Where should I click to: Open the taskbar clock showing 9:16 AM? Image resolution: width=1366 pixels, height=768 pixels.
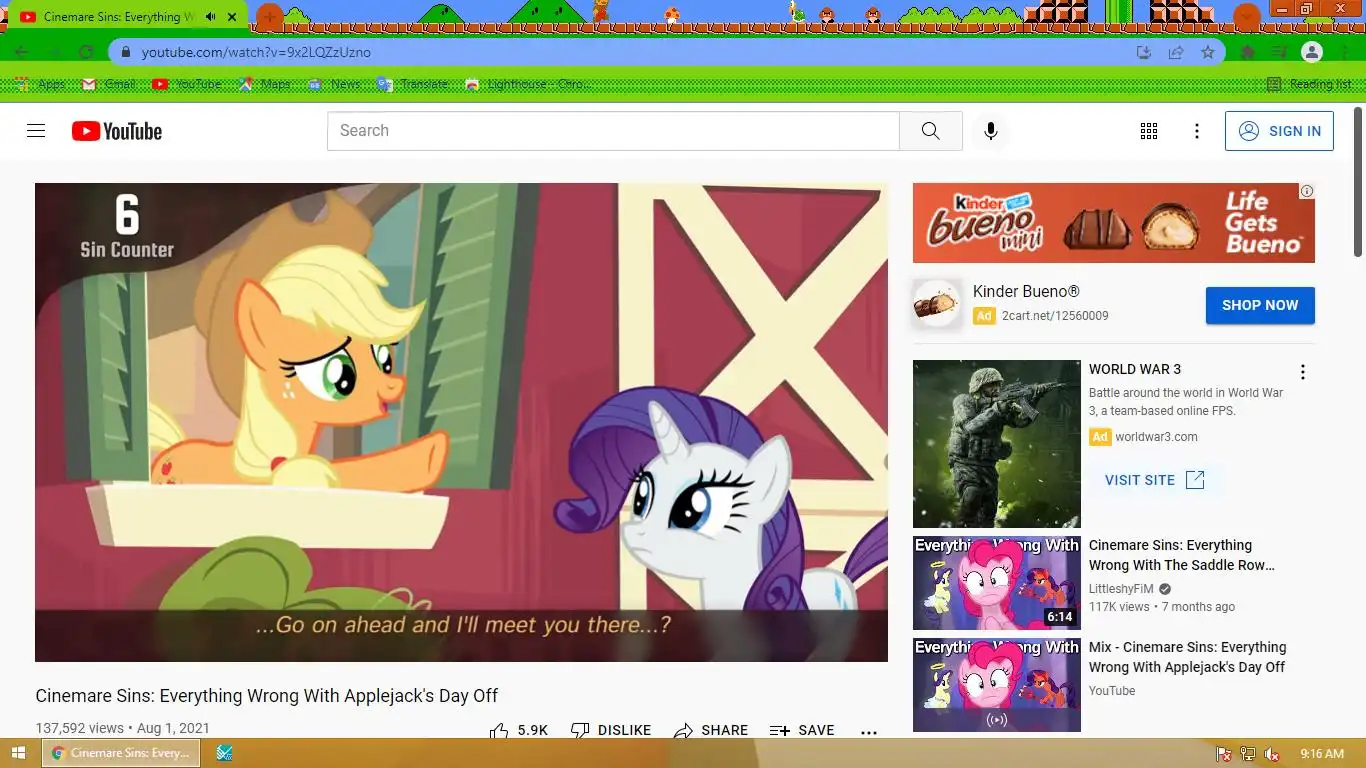[1322, 754]
